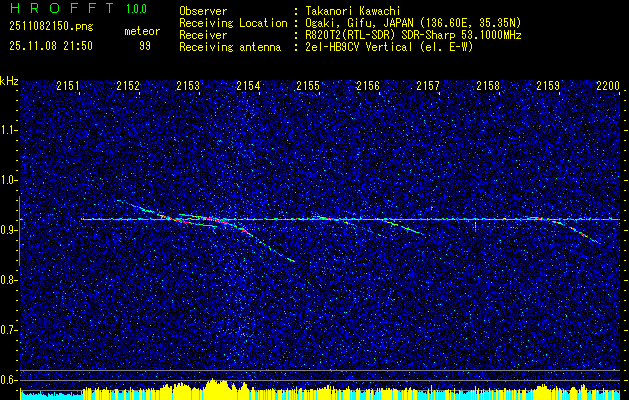The width and height of the screenshot is (629, 400).
Task: Click the Observer label
Action: pyautogui.click(x=203, y=11)
